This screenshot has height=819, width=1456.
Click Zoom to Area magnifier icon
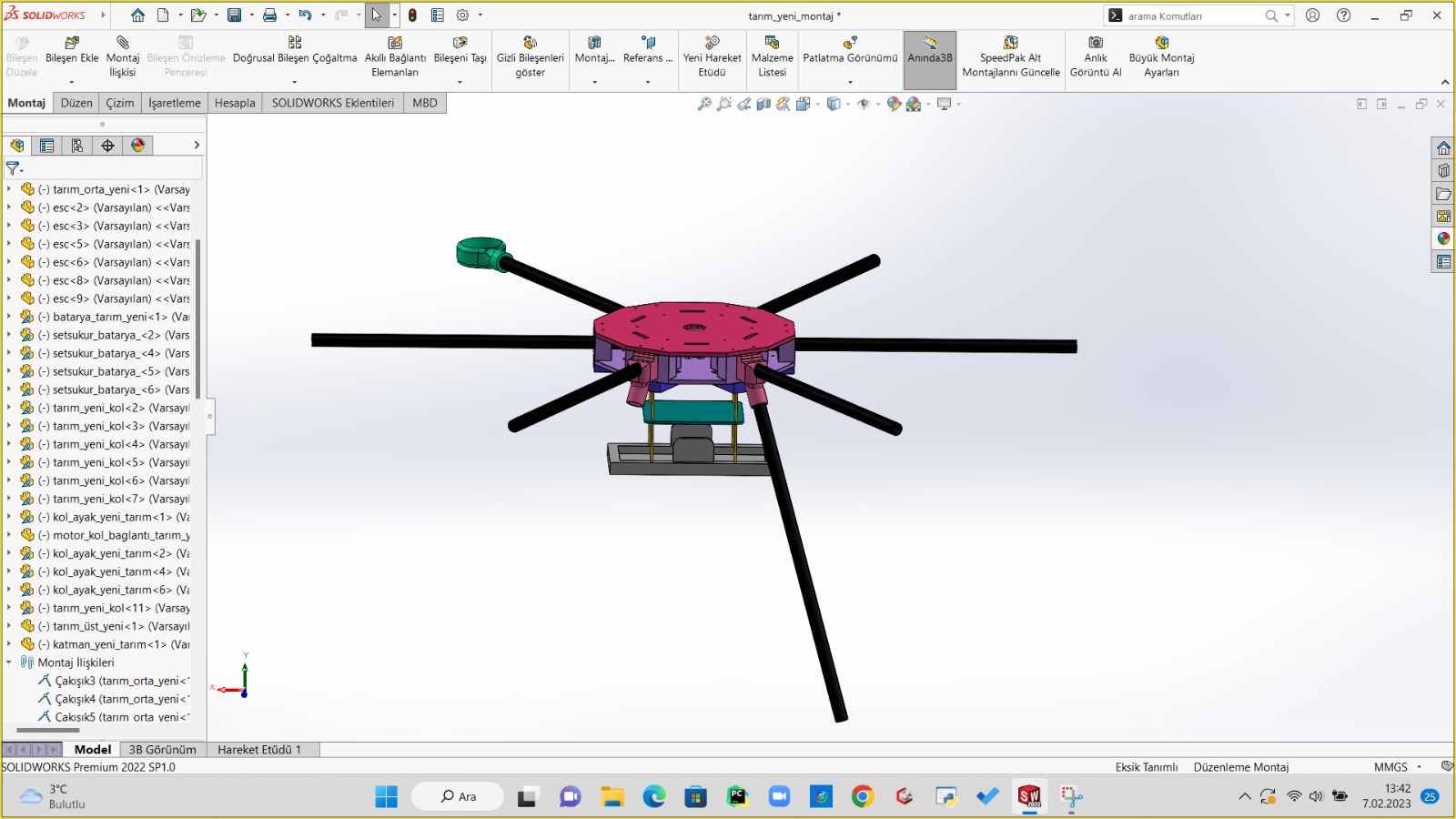coord(724,104)
